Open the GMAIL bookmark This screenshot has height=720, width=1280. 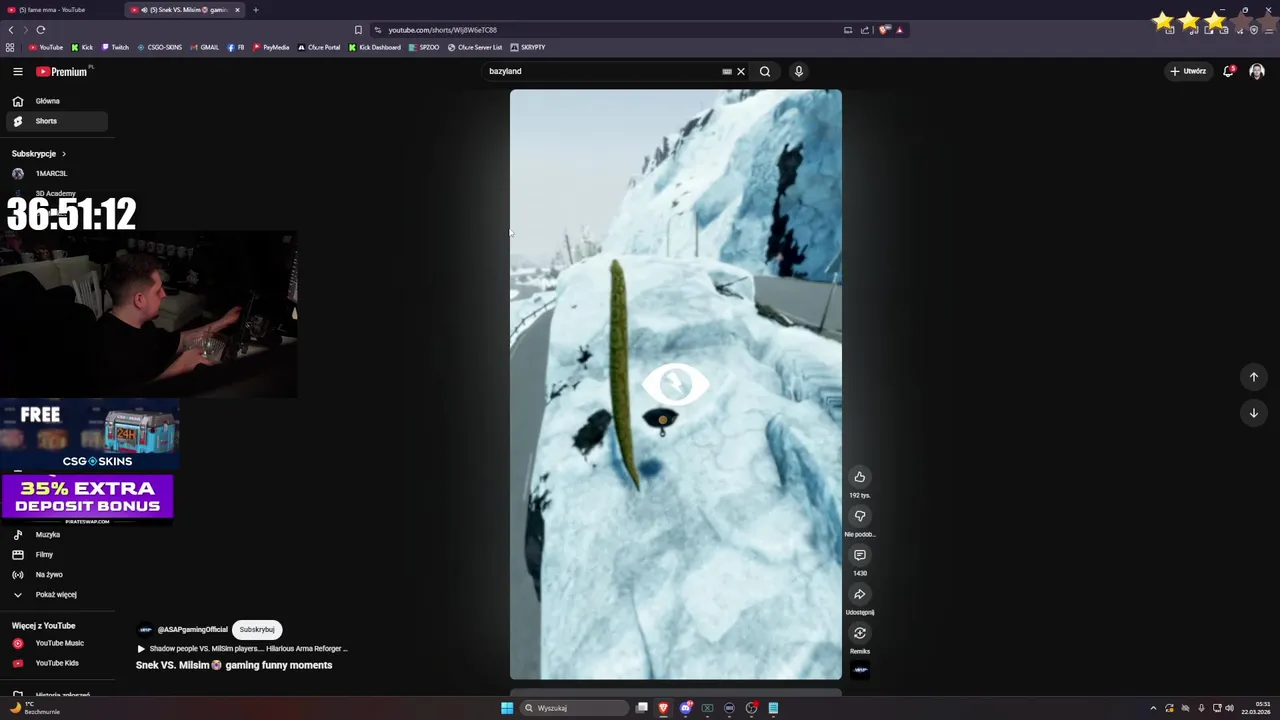point(204,47)
